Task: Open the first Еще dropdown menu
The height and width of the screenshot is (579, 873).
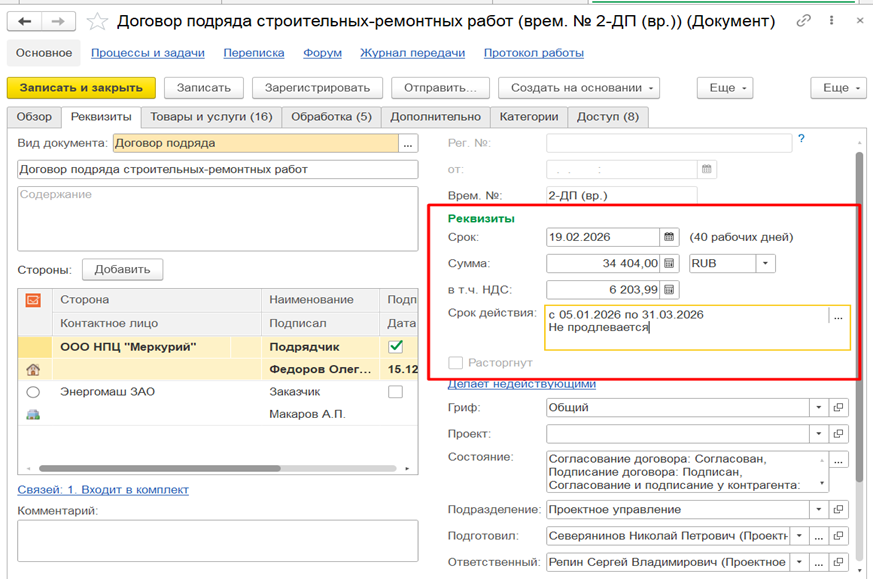Action: pyautogui.click(x=725, y=88)
